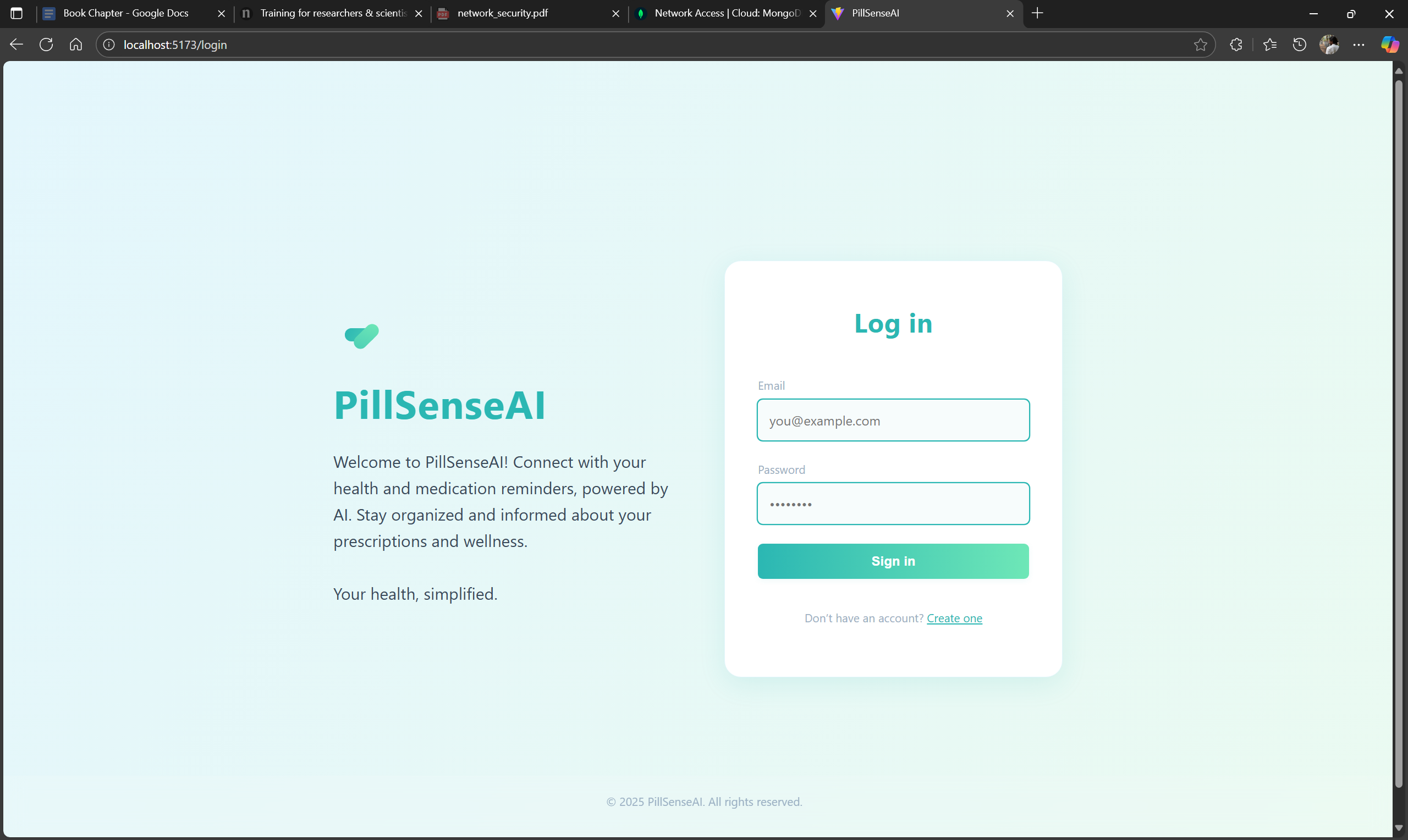Open the tab actions menu icon
Image resolution: width=1408 pixels, height=840 pixels.
click(16, 13)
